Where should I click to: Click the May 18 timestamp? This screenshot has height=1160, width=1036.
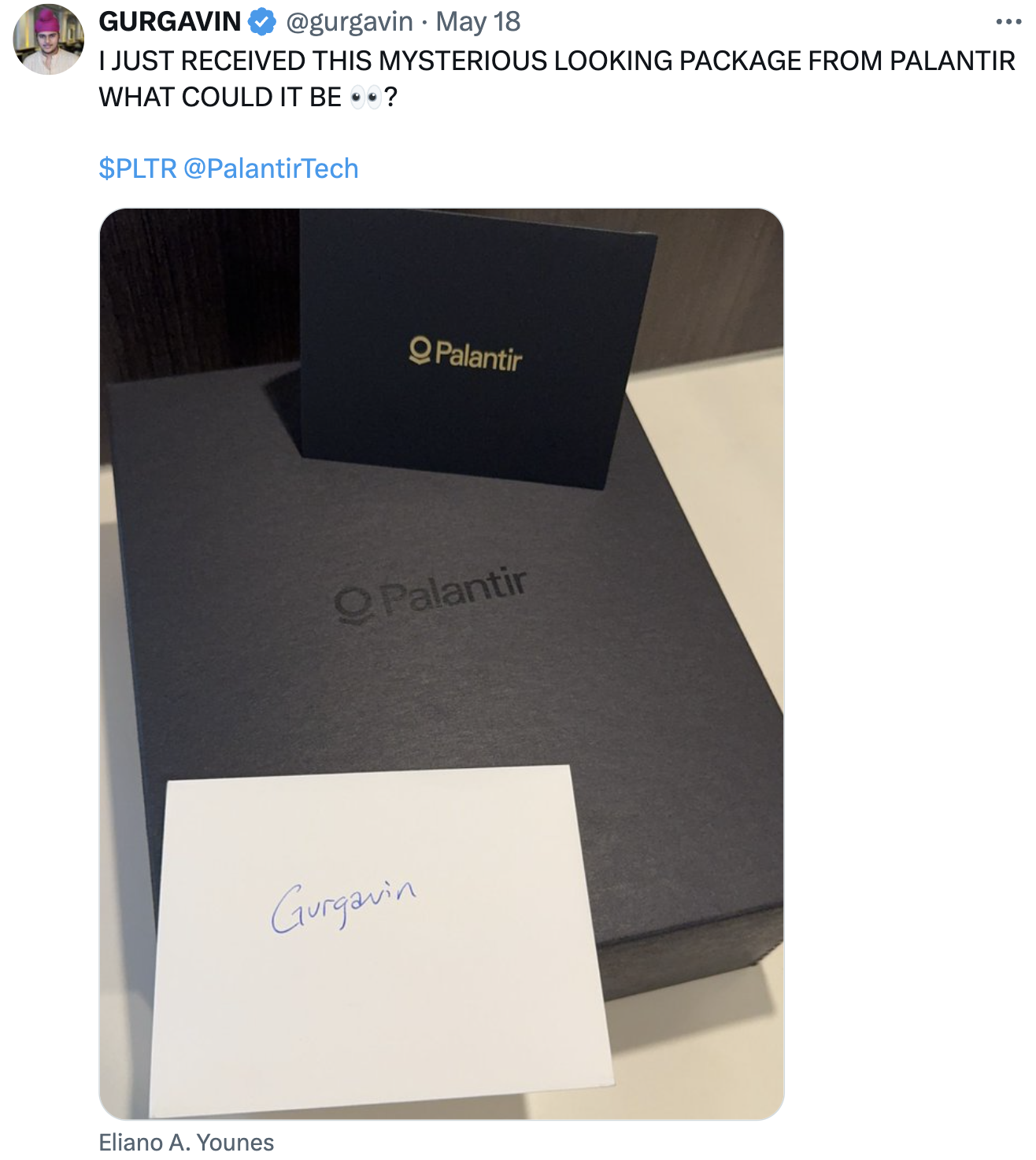pyautogui.click(x=478, y=22)
